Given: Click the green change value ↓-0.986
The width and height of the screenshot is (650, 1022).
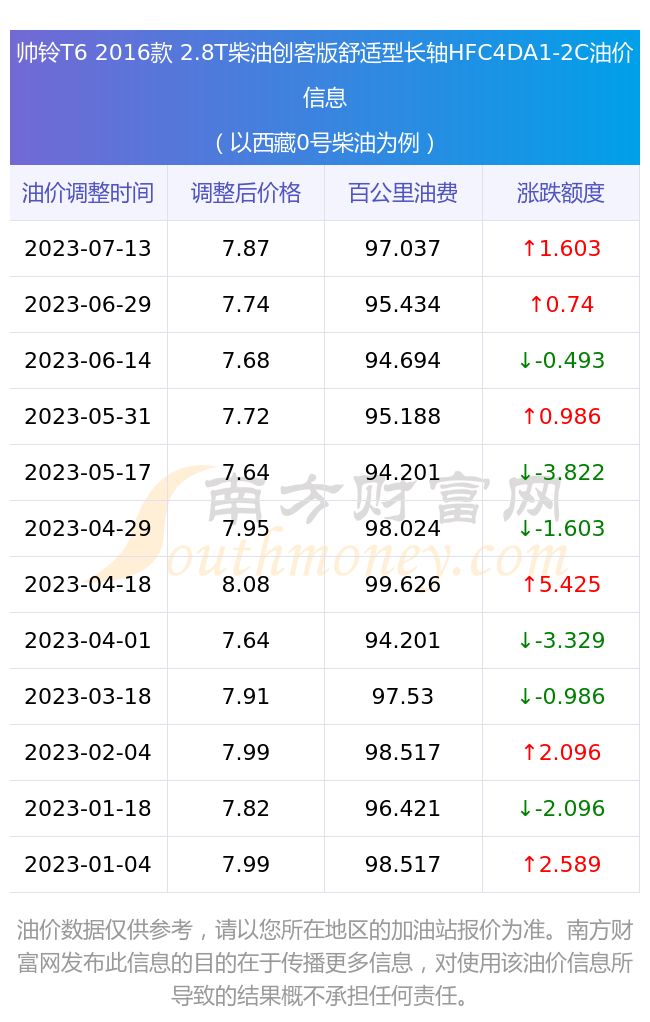Looking at the screenshot, I should tap(561, 697).
